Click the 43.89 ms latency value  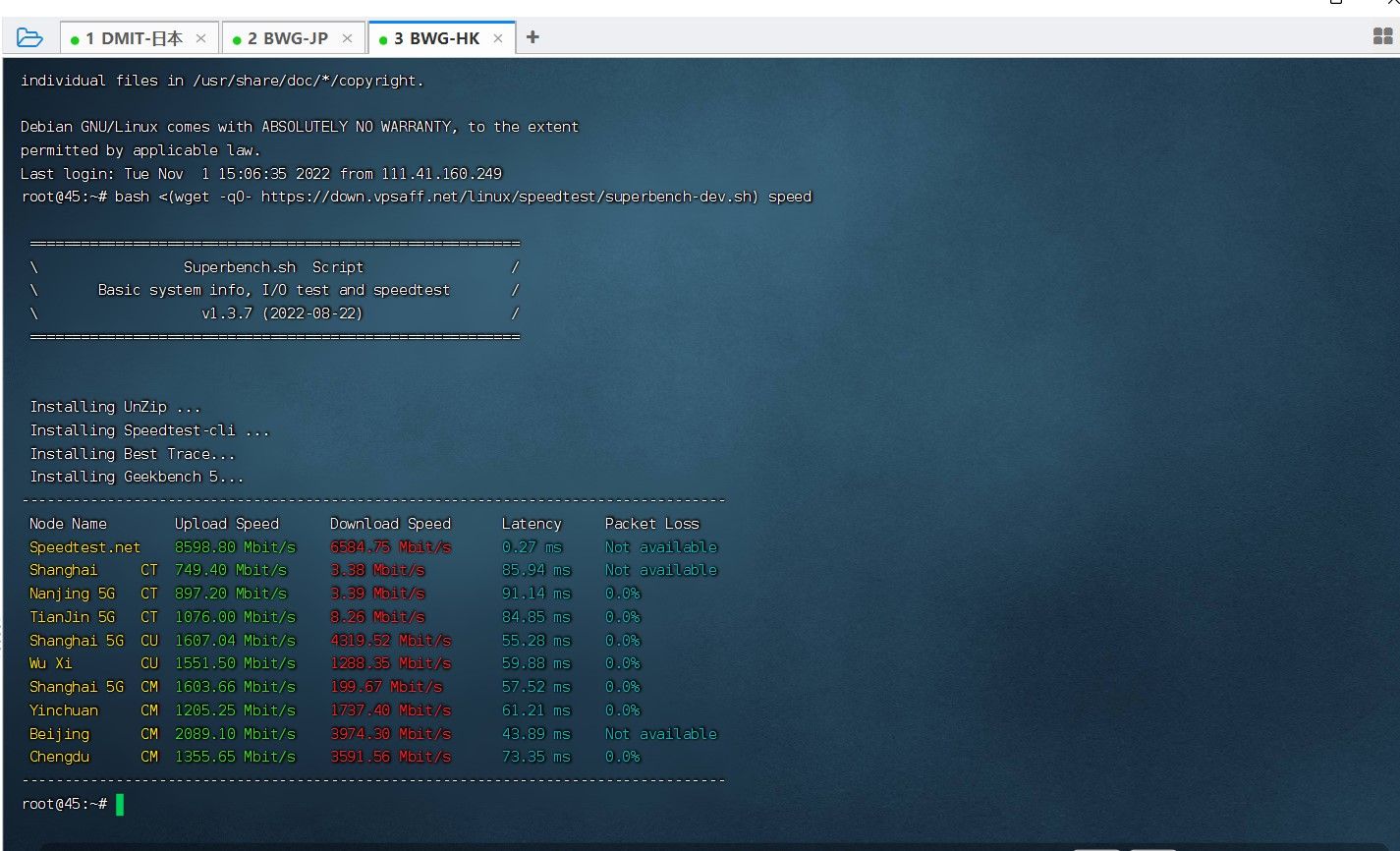(535, 734)
